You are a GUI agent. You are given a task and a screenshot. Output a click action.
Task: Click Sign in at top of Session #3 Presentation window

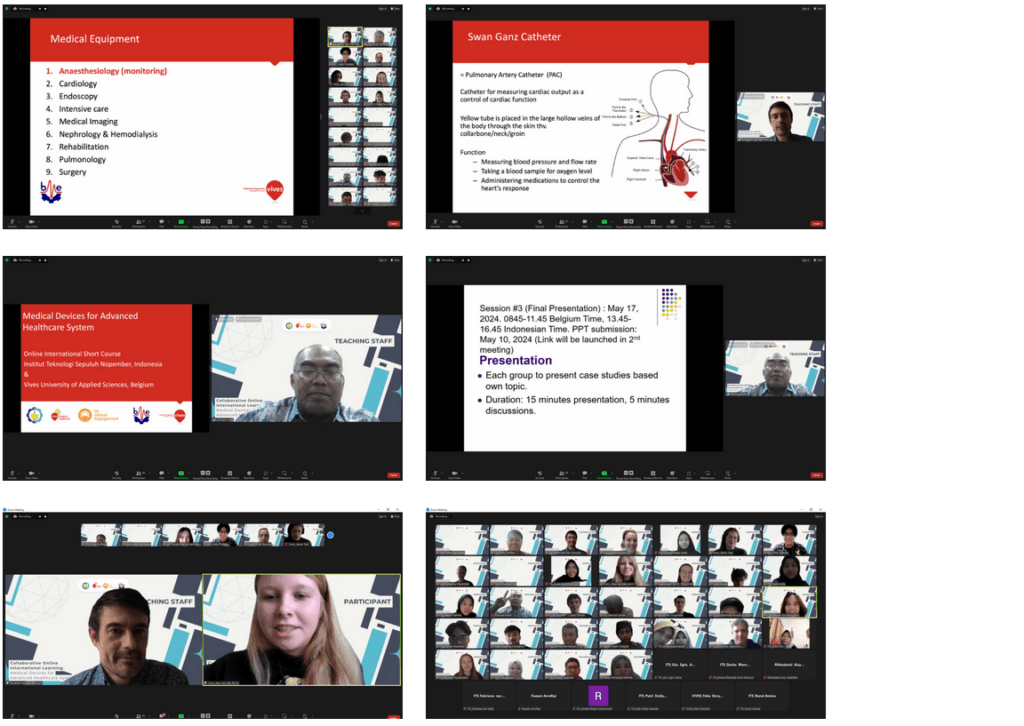pyautogui.click(x=805, y=260)
